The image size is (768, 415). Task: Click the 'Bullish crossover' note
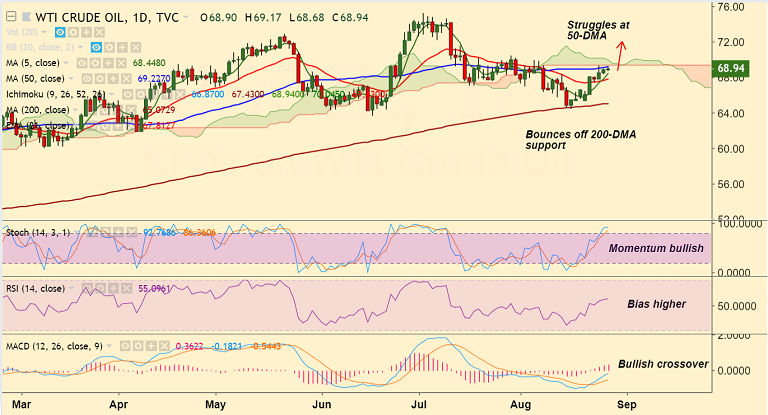pos(663,364)
